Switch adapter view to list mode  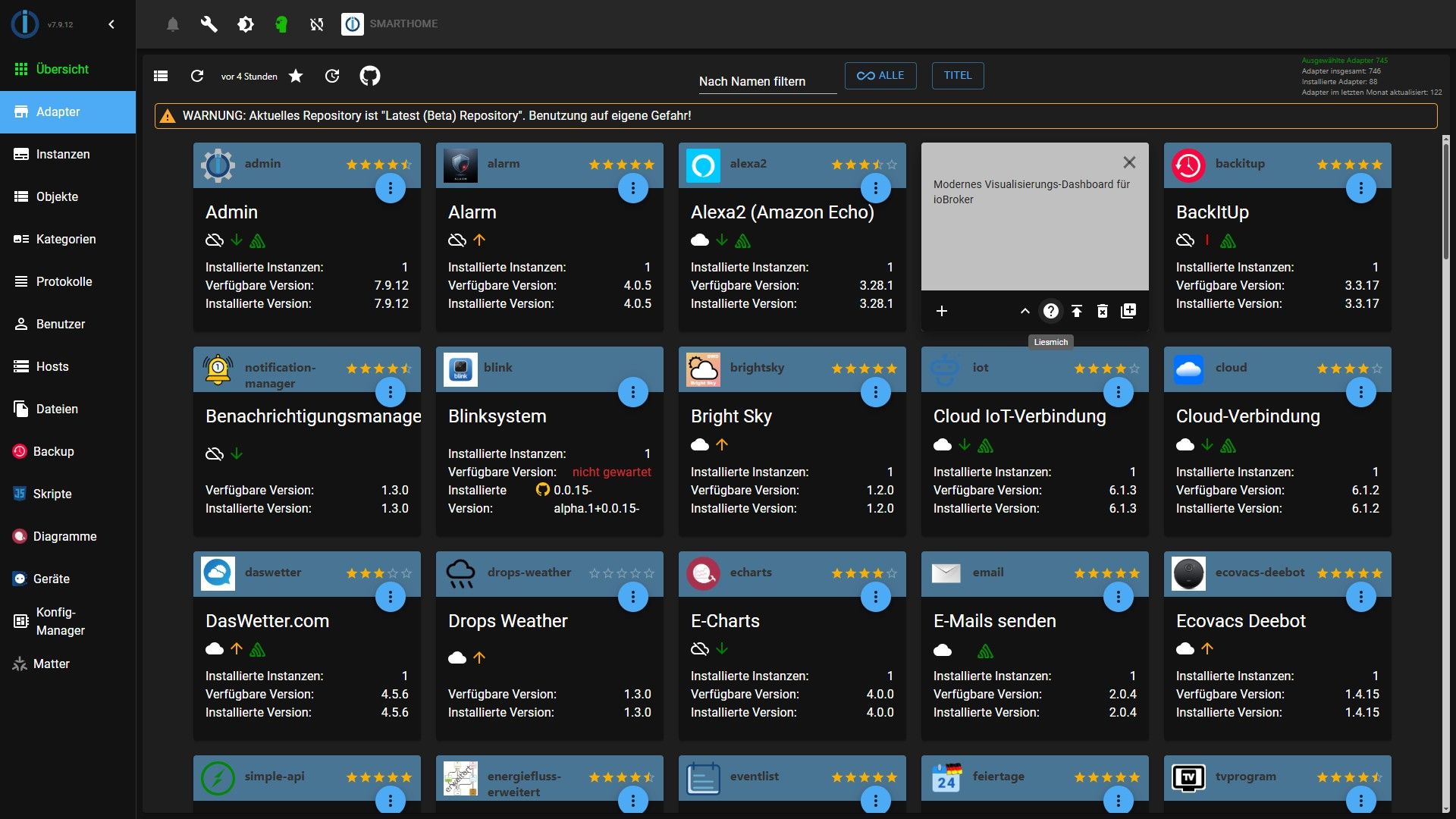pos(161,76)
